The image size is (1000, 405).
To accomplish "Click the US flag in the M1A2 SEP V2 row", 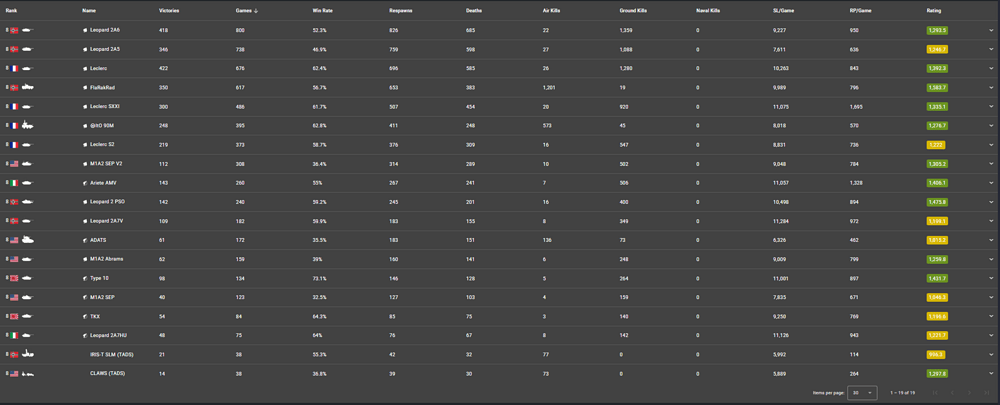I will (x=14, y=164).
